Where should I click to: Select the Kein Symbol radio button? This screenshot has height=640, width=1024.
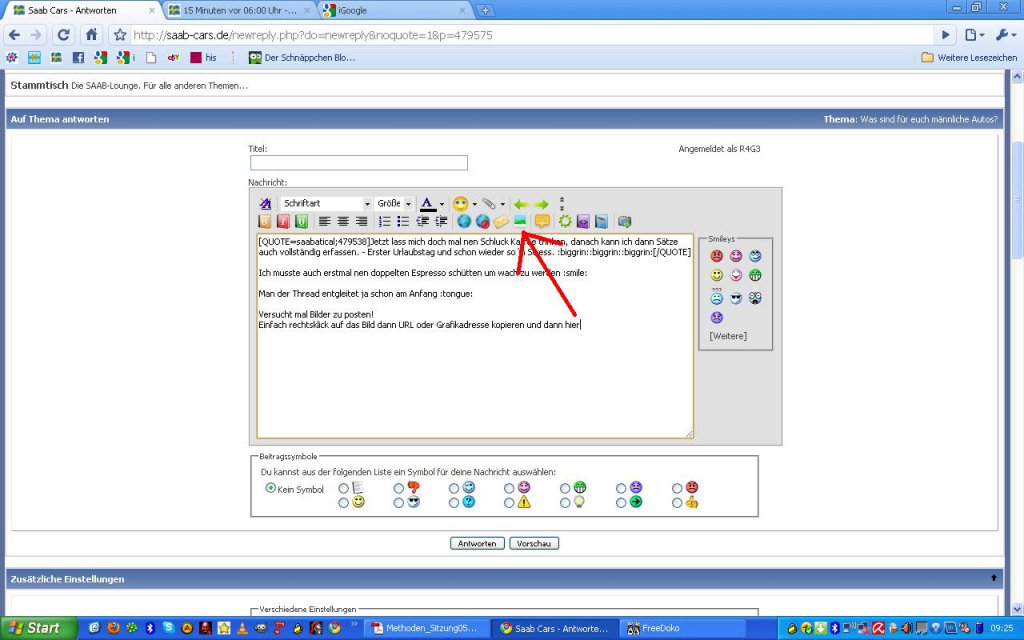(x=270, y=488)
